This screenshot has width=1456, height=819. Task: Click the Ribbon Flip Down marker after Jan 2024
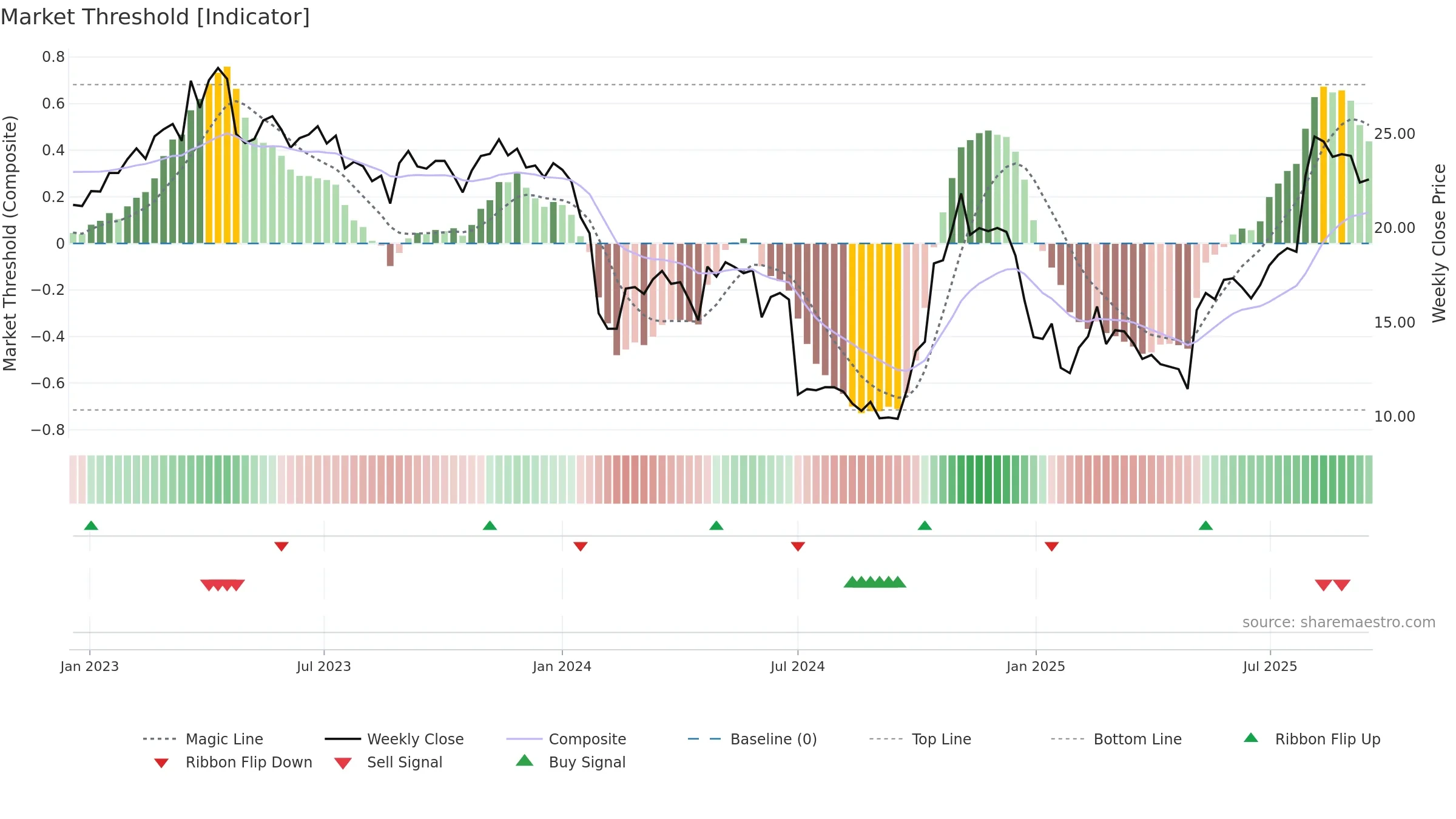click(581, 547)
